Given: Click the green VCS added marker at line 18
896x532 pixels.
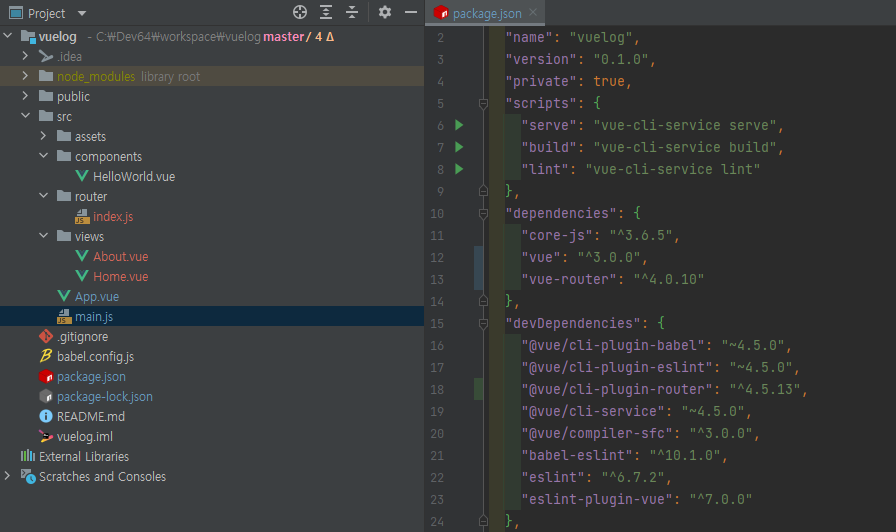Looking at the screenshot, I should (x=478, y=389).
